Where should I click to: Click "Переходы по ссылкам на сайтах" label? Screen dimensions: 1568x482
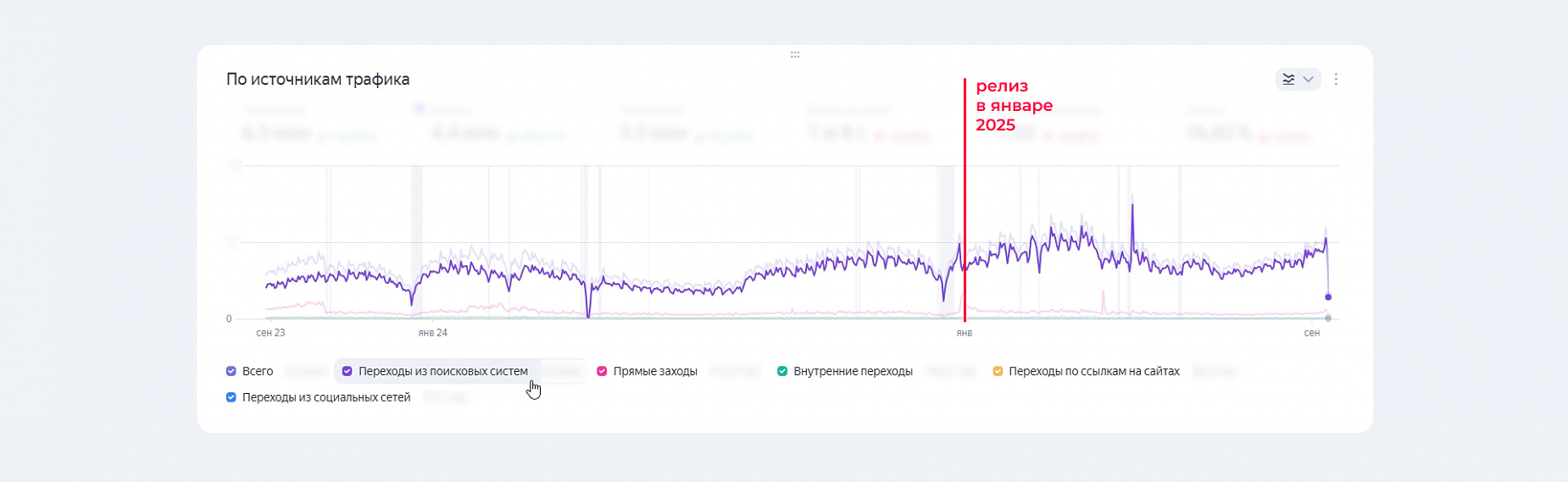[1093, 371]
